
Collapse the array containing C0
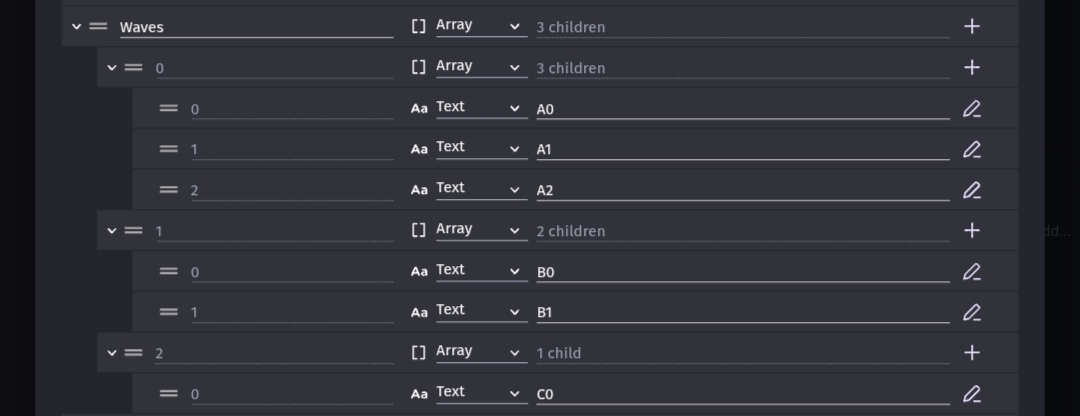112,353
